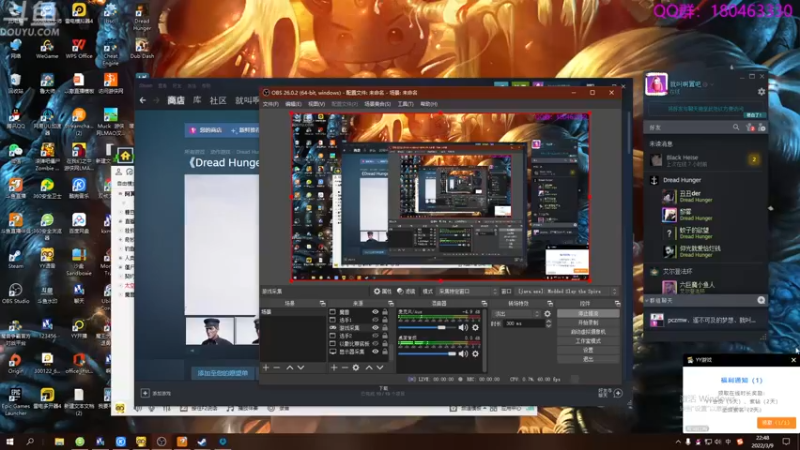
Task: Open 桌面音频 mixer gear settings
Action: point(475,353)
